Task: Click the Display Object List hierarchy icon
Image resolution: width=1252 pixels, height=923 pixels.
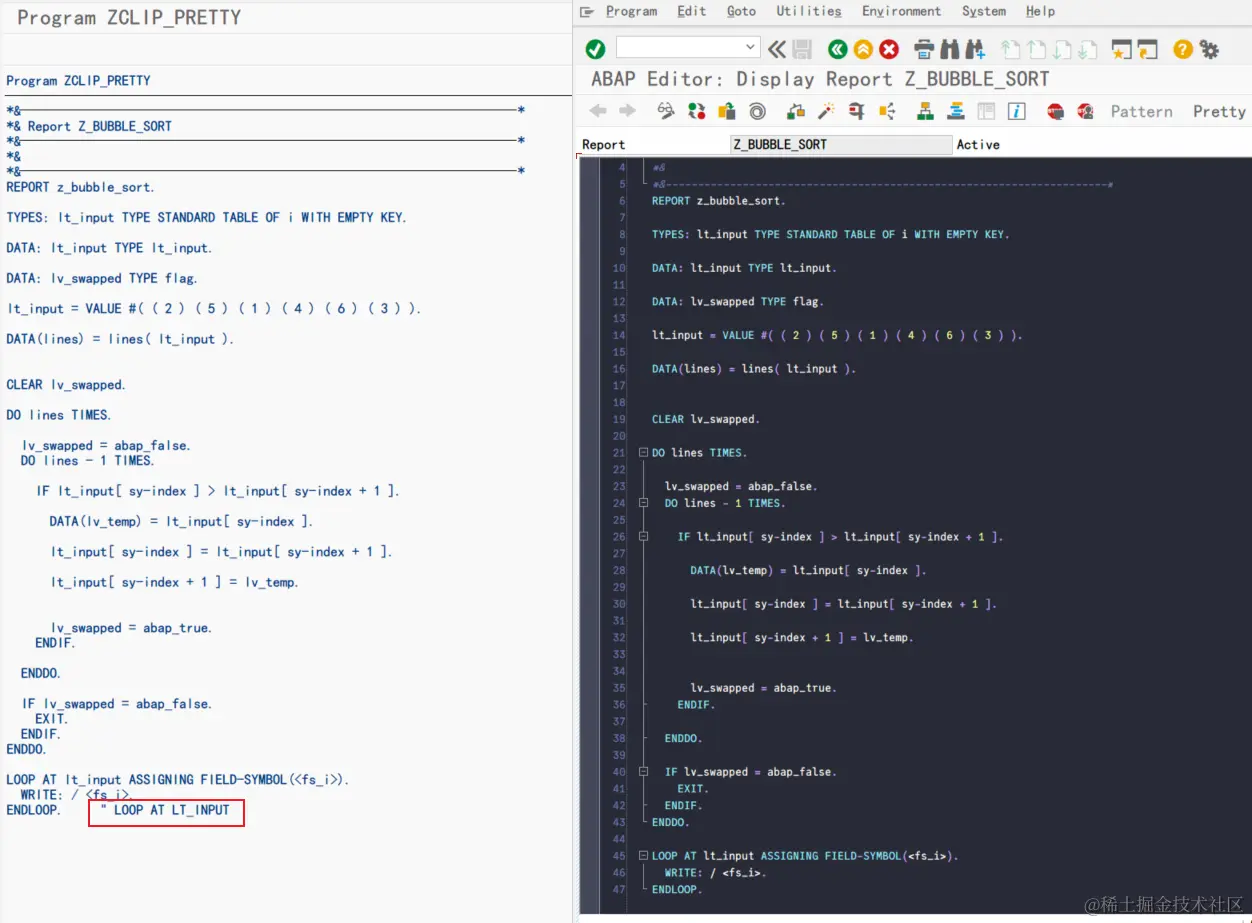Action: [x=925, y=111]
